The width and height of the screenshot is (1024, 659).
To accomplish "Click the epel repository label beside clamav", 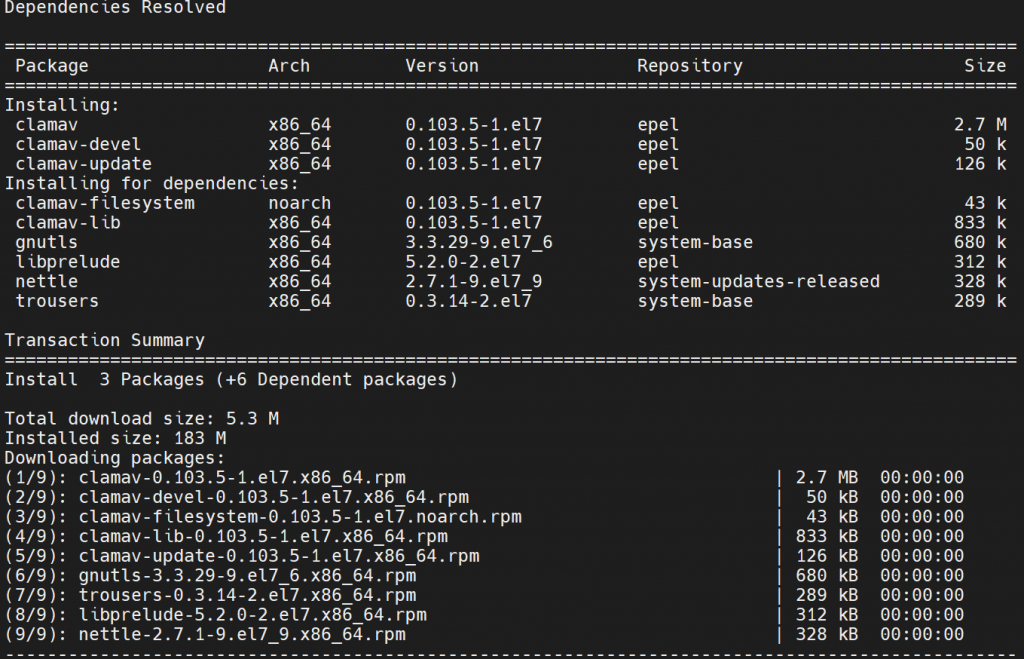I will click(656, 124).
